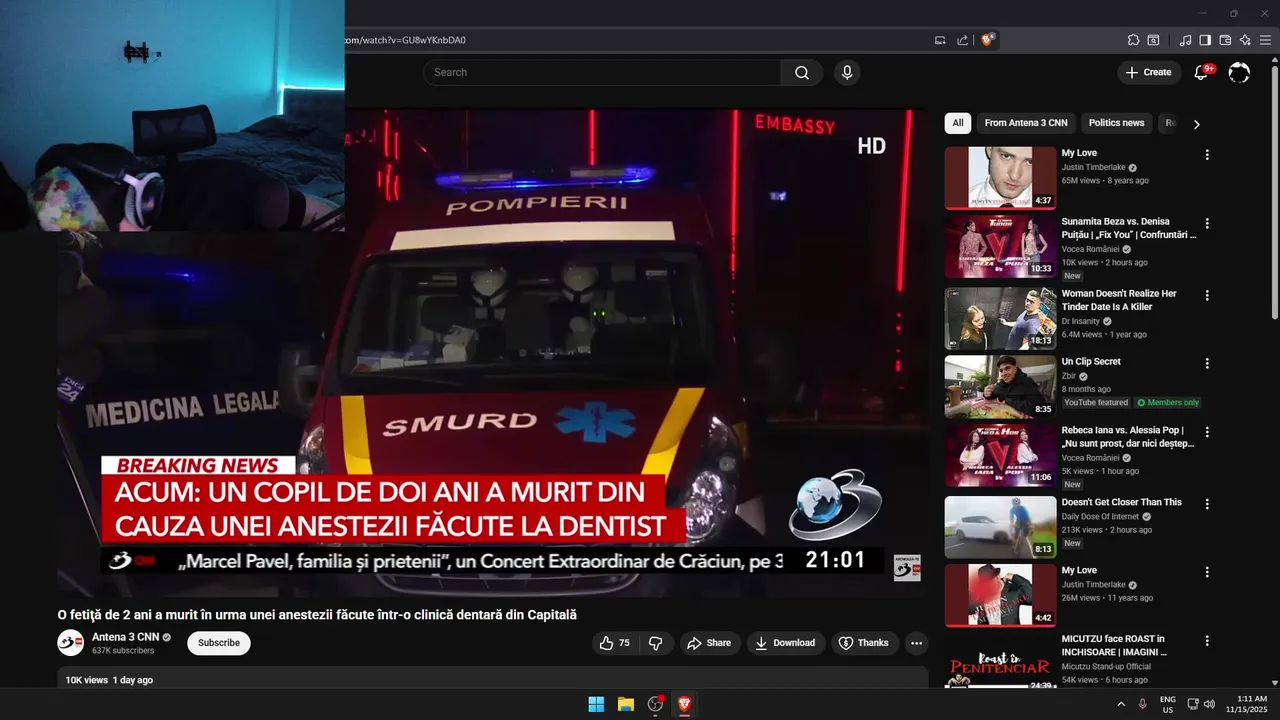1280x720 pixels.
Task: Open the Windows Start button
Action: [x=596, y=704]
